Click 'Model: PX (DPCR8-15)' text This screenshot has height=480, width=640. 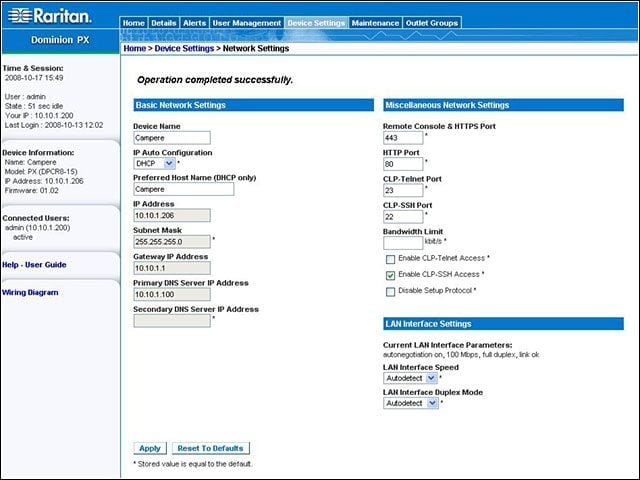pos(41,171)
